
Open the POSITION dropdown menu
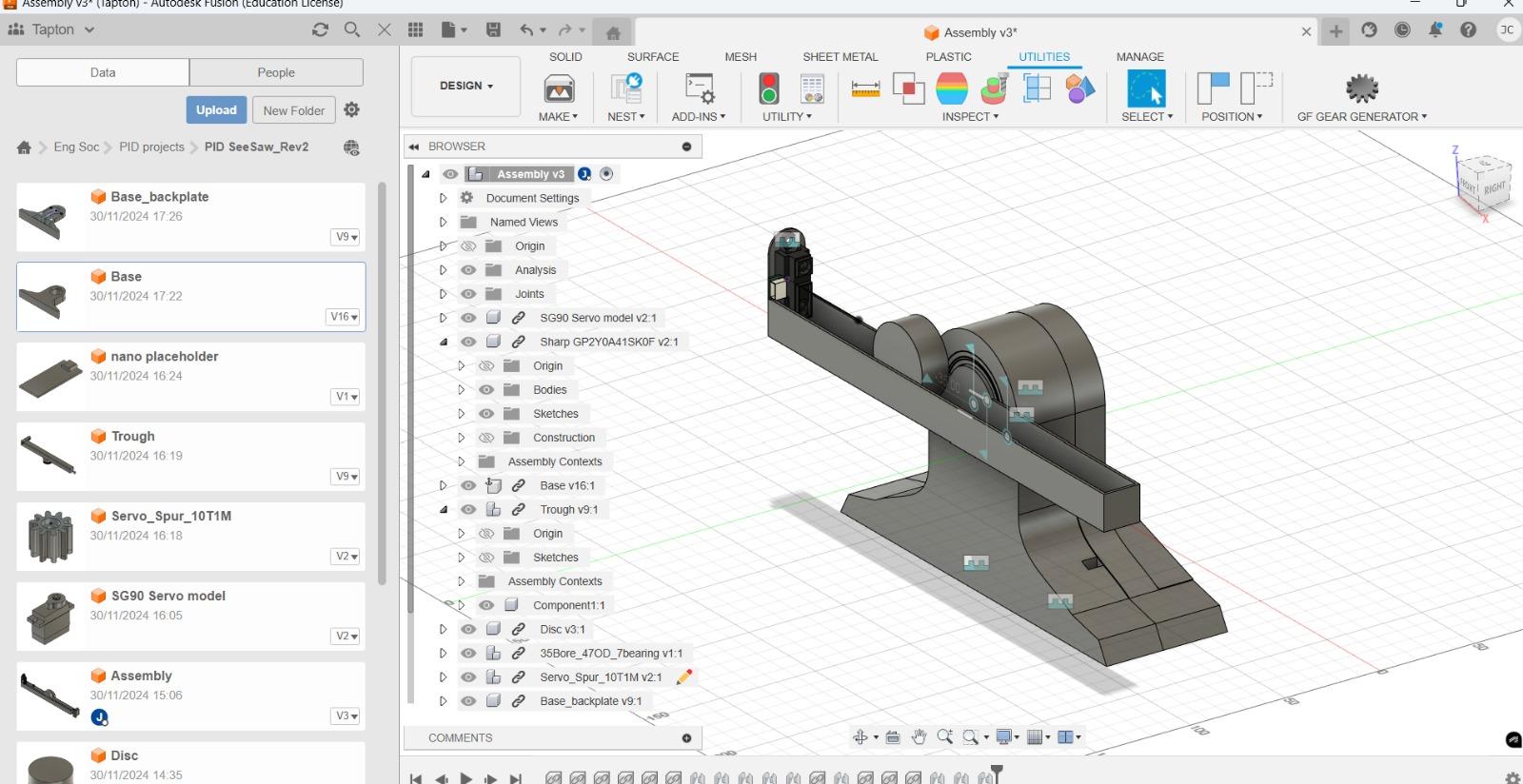(1232, 117)
